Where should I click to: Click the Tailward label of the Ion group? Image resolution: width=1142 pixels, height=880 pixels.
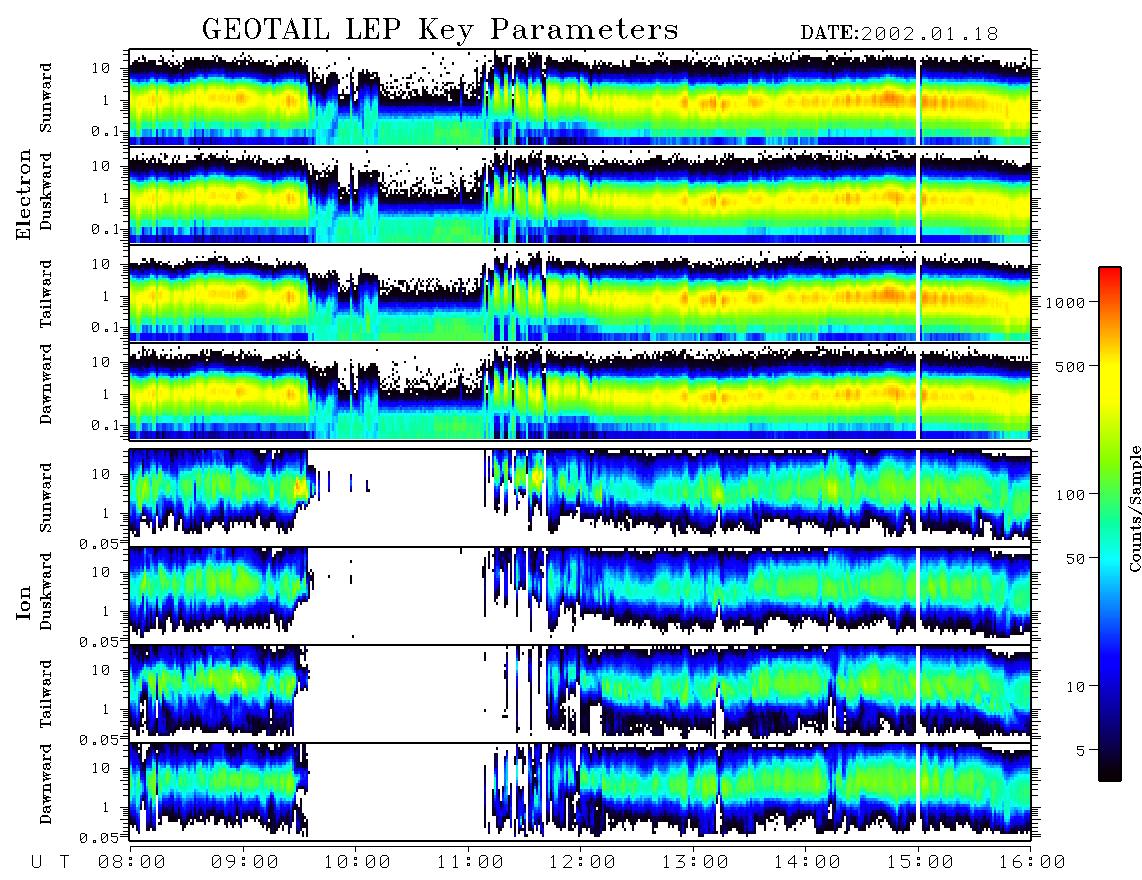(x=46, y=694)
